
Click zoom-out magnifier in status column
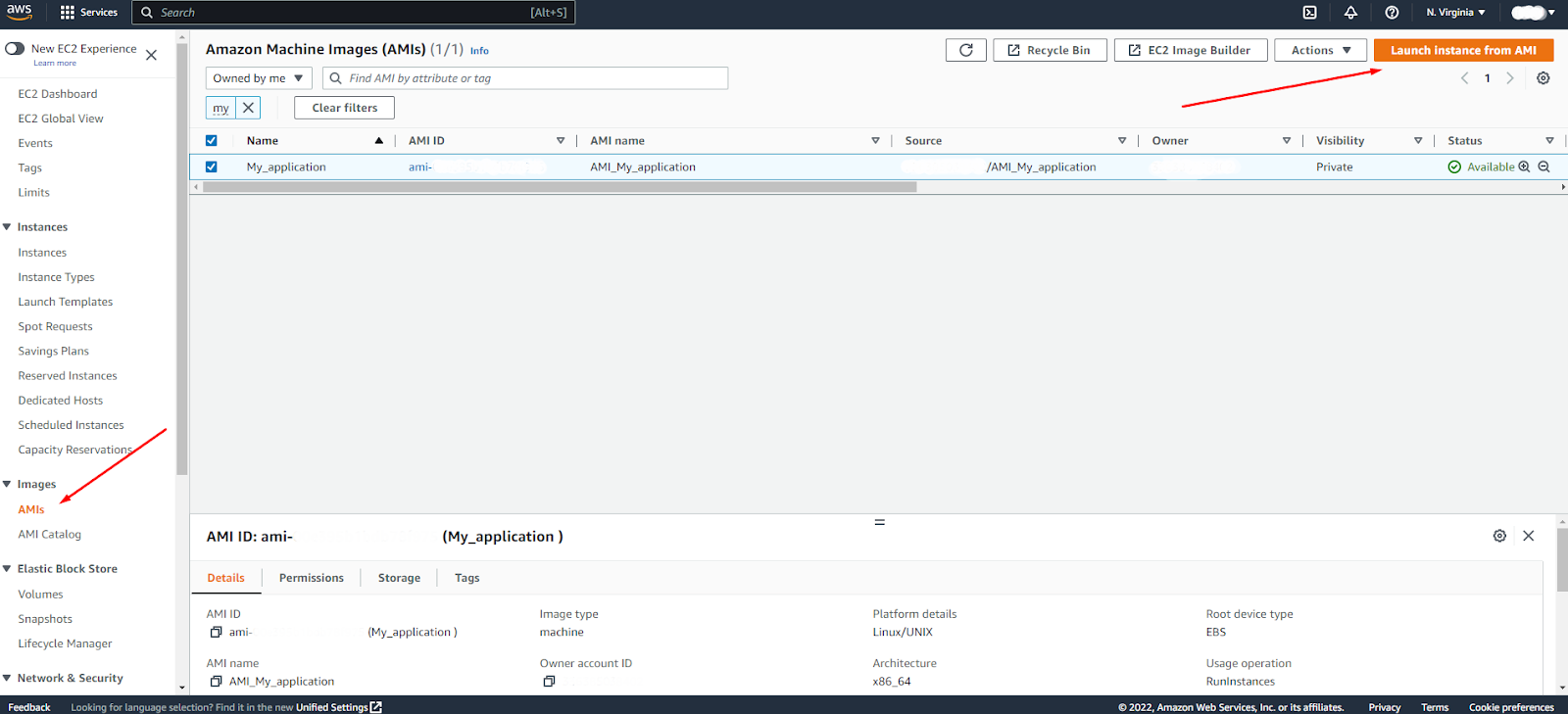coord(1543,167)
